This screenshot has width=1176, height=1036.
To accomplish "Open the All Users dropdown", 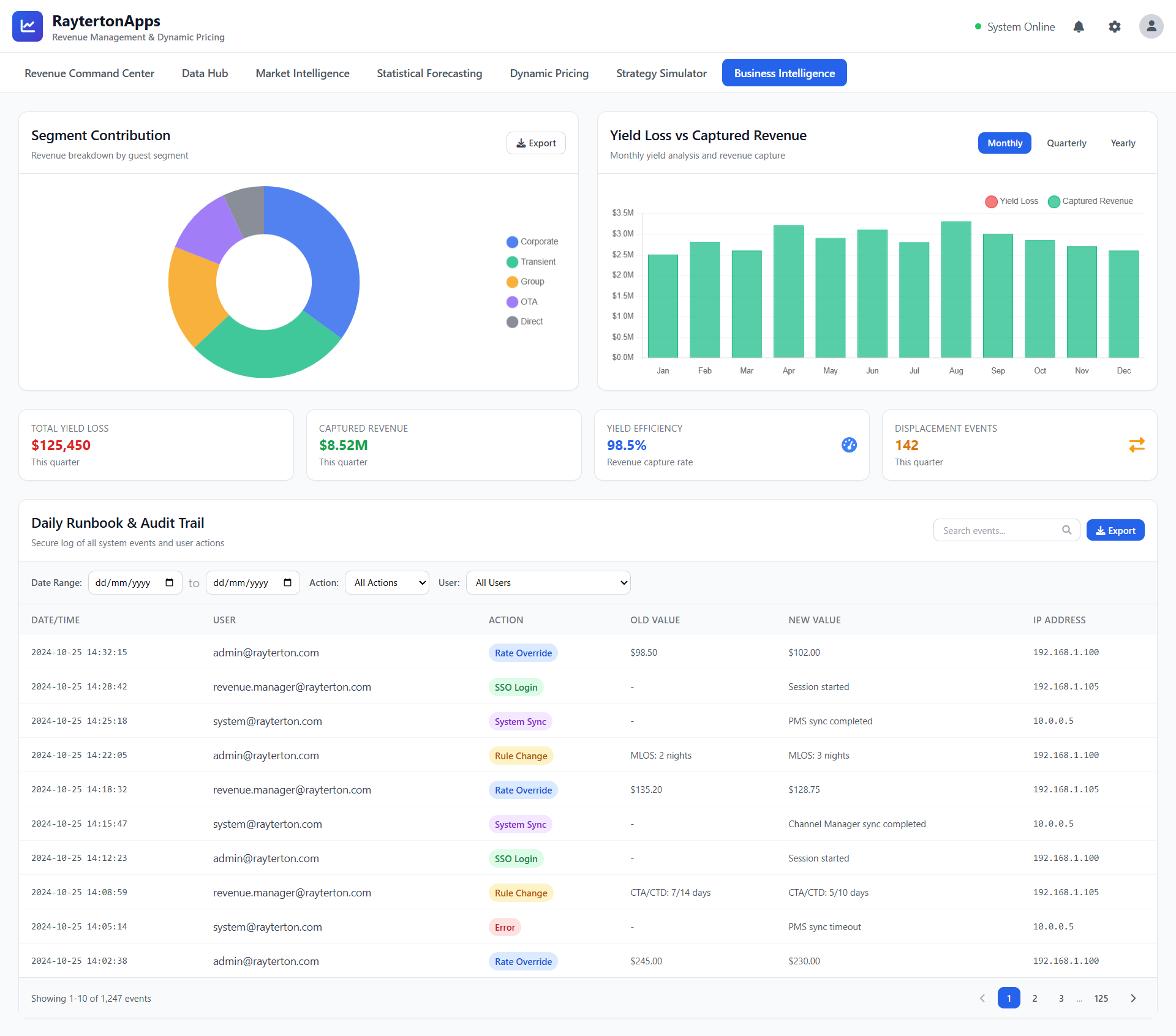I will coord(548,582).
